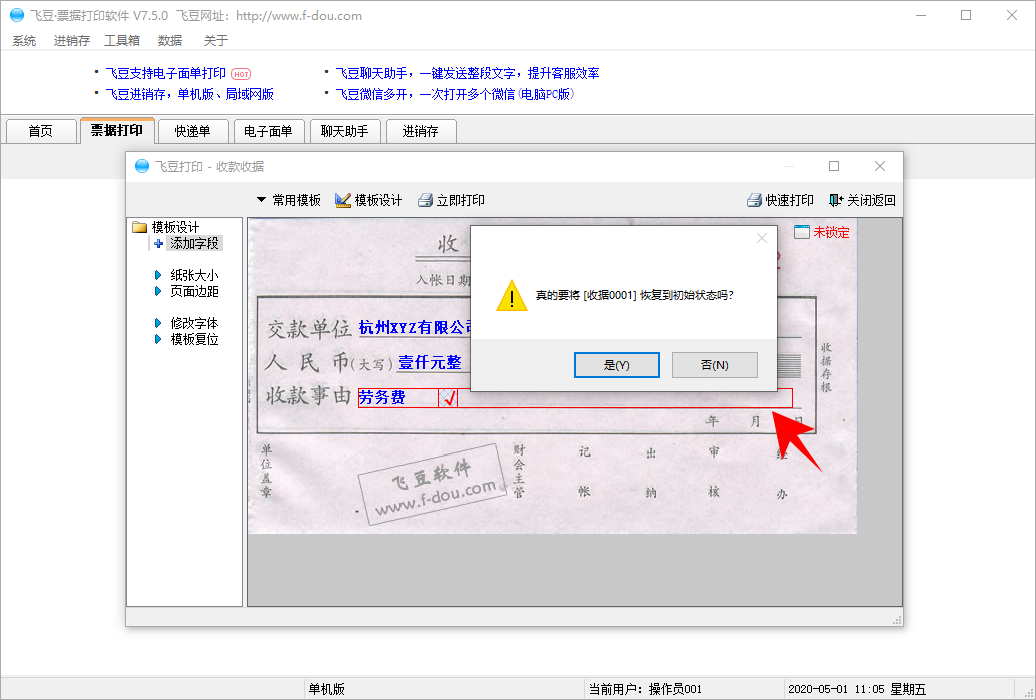
Task: Open the 常用模板 dropdown
Action: (288, 200)
